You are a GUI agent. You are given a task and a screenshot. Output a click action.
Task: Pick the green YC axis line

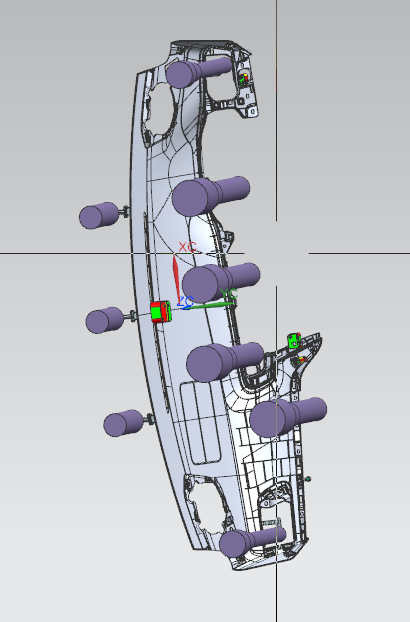[210, 305]
